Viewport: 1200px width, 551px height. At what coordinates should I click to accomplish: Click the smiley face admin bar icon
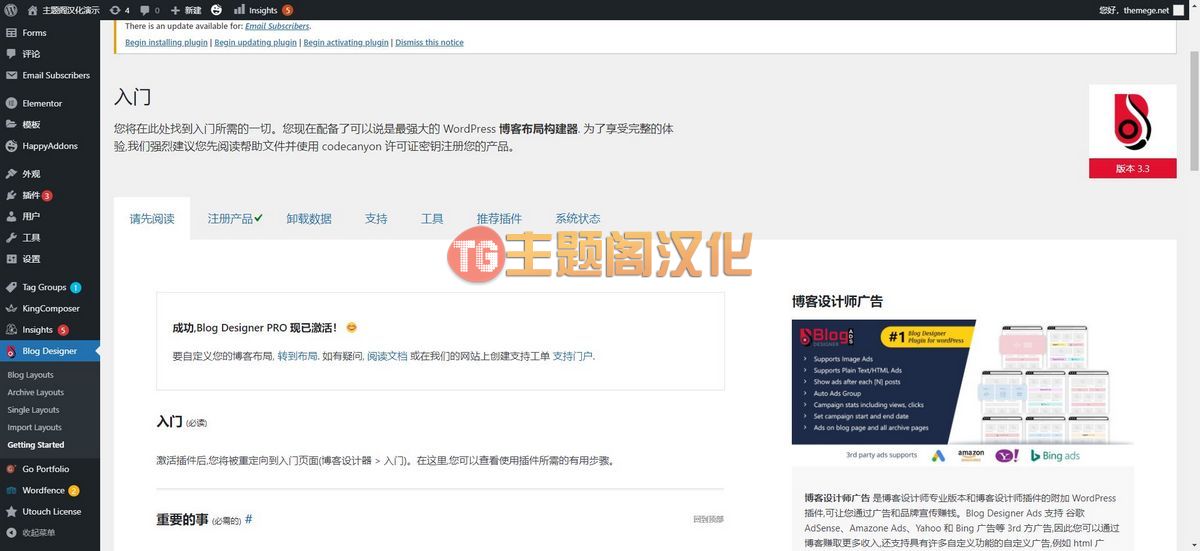pos(216,10)
